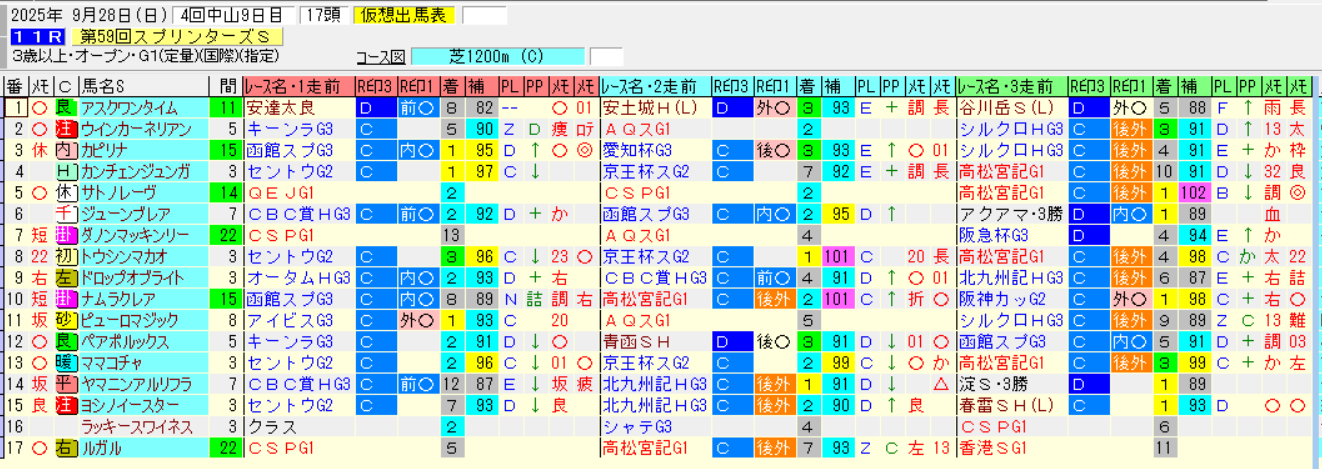Click 香港SG1 race in ルガル row
The height and width of the screenshot is (469, 1322).
(993, 447)
